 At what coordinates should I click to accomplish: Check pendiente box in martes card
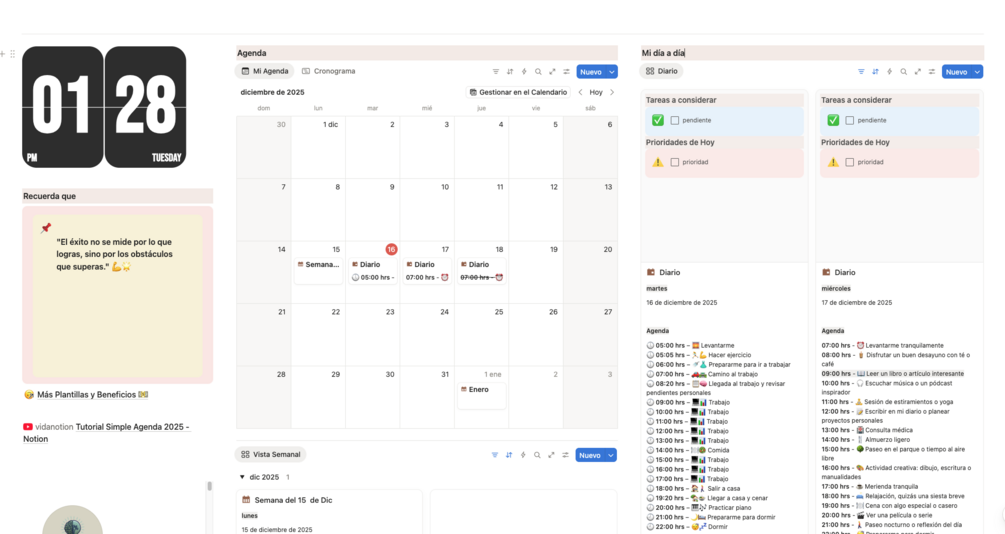pos(674,121)
